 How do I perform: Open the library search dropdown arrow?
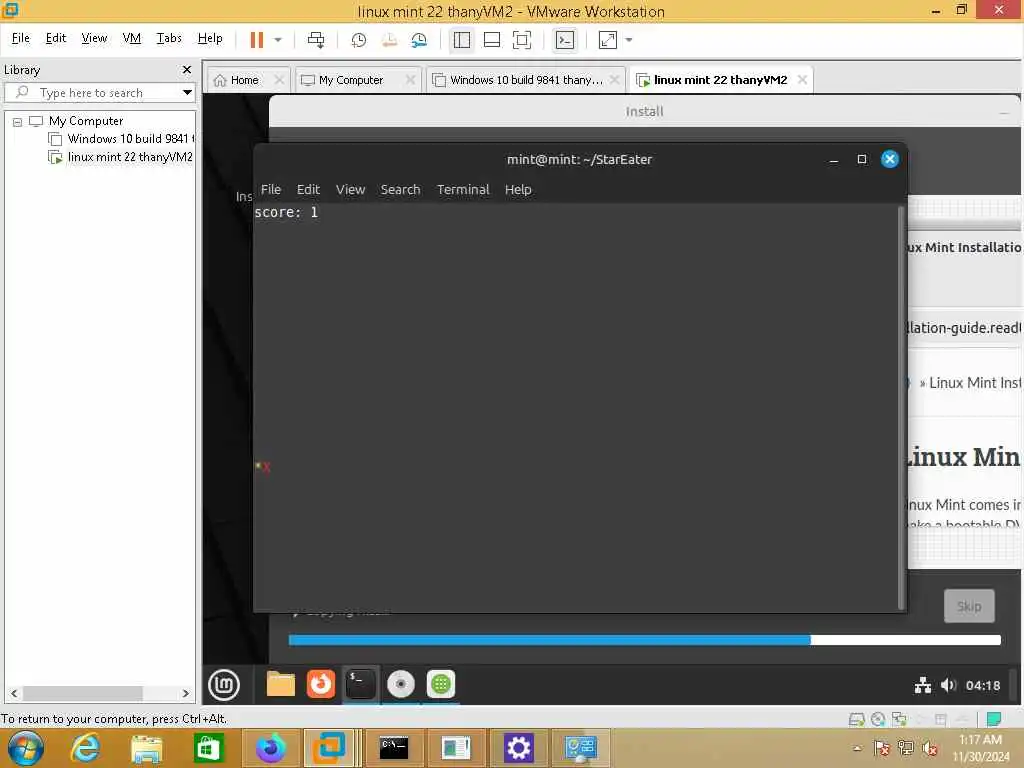pos(187,93)
